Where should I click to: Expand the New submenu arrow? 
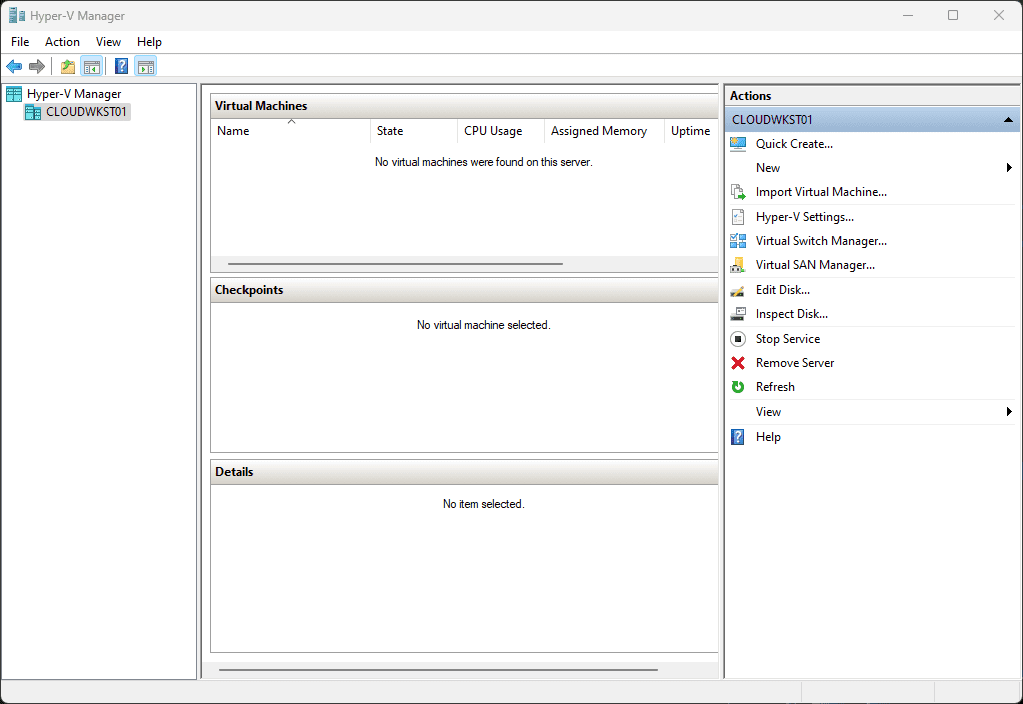coord(1008,167)
